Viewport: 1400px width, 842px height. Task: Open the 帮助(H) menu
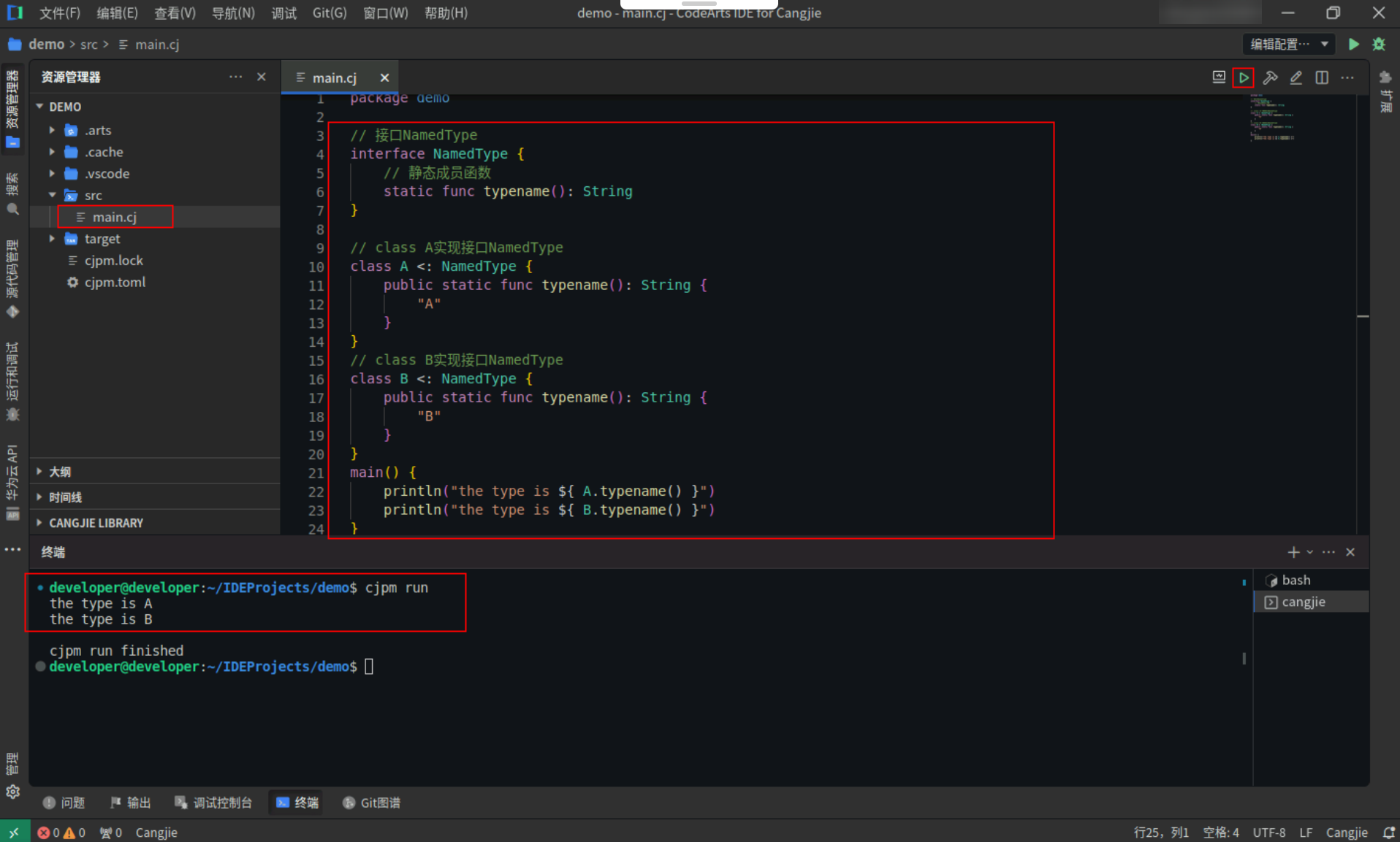[446, 13]
